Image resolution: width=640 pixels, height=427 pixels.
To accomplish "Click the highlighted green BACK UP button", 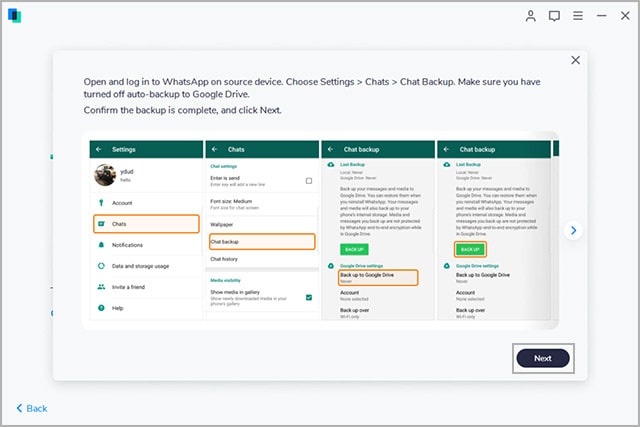I will (470, 249).
